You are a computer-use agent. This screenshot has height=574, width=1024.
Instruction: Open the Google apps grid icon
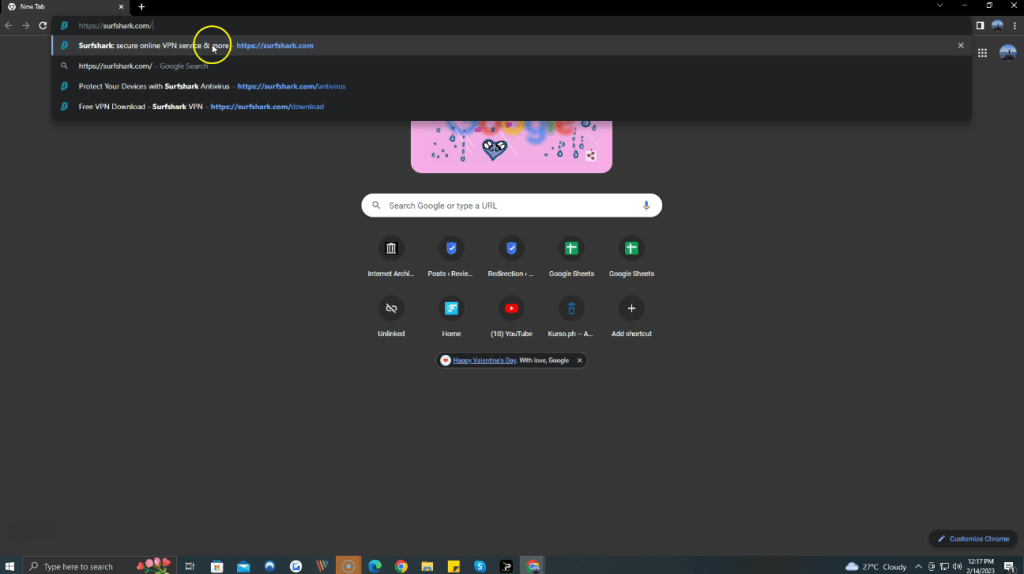982,53
